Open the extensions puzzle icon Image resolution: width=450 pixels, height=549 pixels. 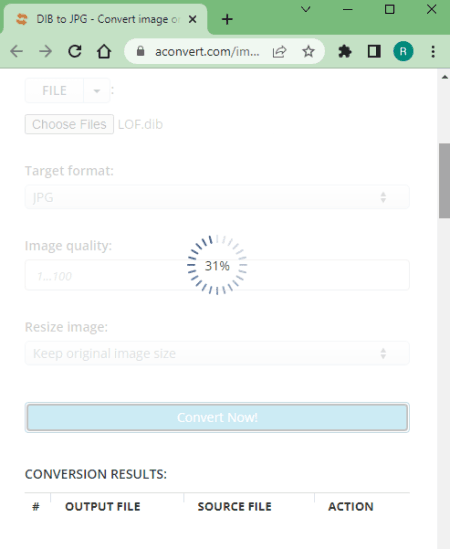345,52
